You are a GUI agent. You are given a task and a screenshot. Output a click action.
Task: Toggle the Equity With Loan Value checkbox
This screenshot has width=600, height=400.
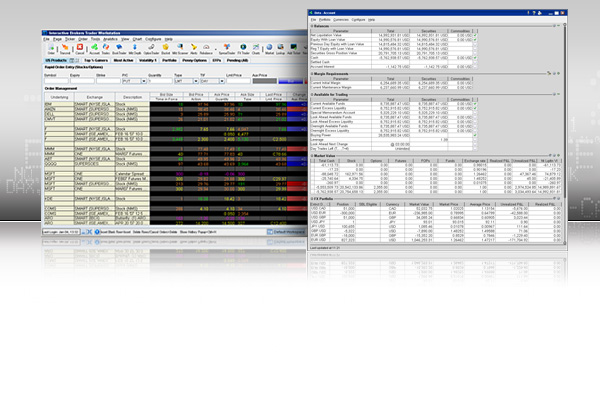475,40
